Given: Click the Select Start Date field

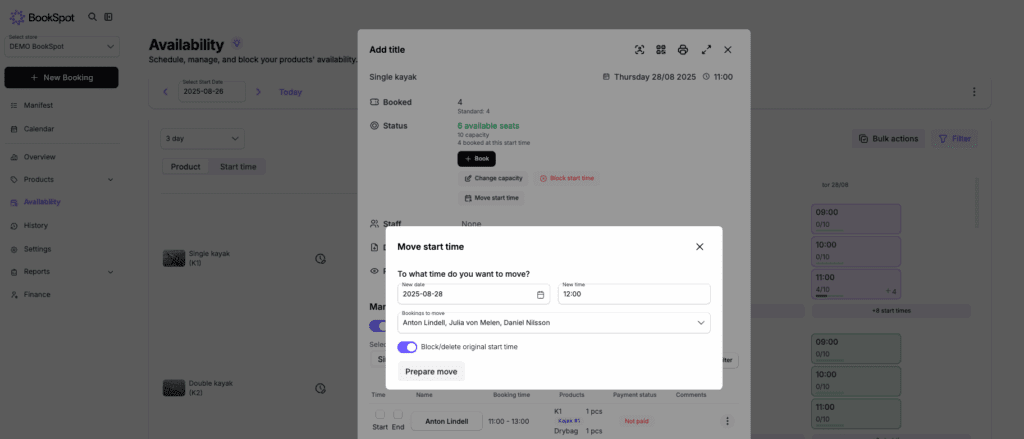Looking at the screenshot, I should [212, 91].
